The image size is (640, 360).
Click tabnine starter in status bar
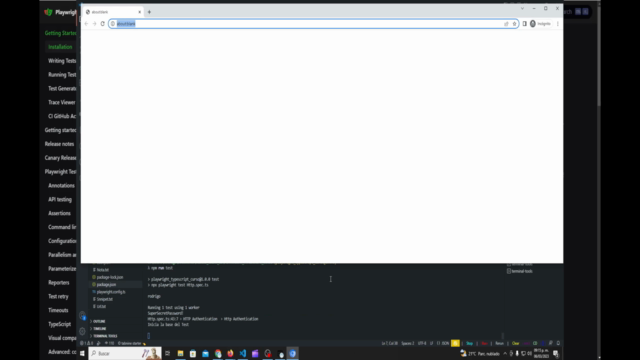[x=131, y=344]
